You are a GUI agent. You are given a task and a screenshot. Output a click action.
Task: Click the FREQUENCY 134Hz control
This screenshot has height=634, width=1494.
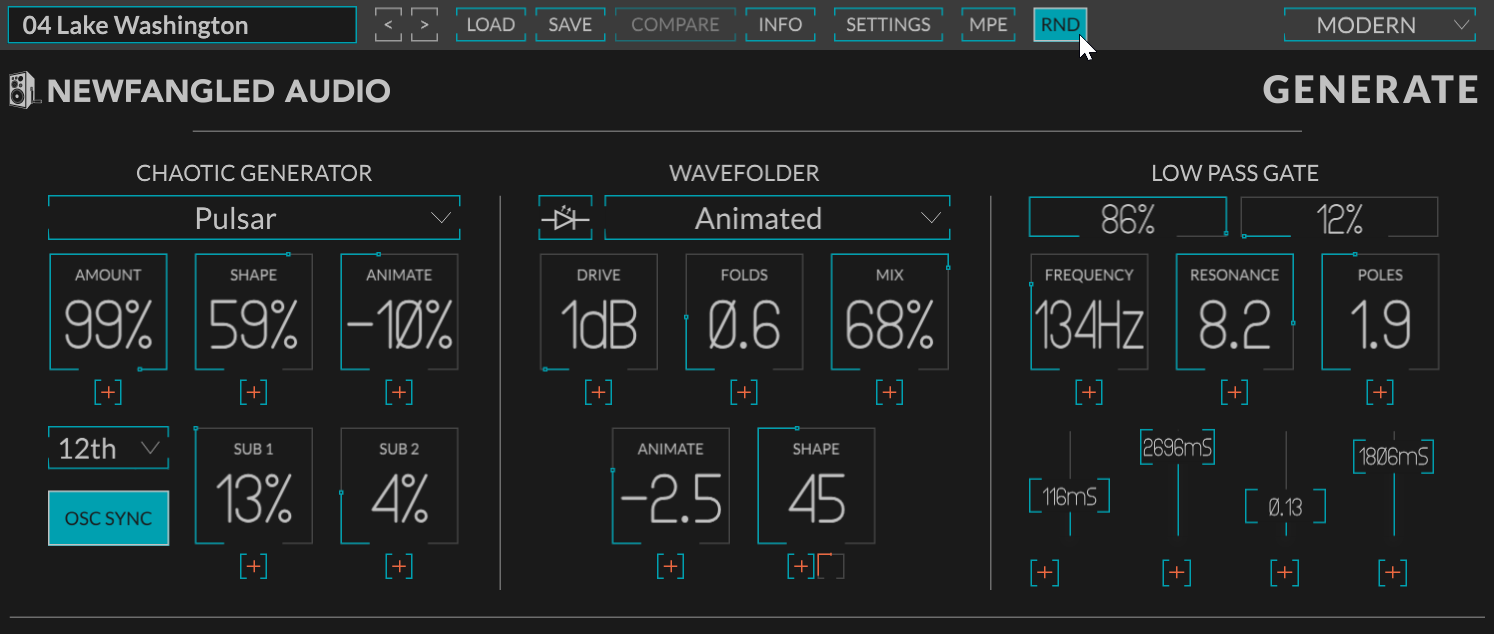[1089, 312]
